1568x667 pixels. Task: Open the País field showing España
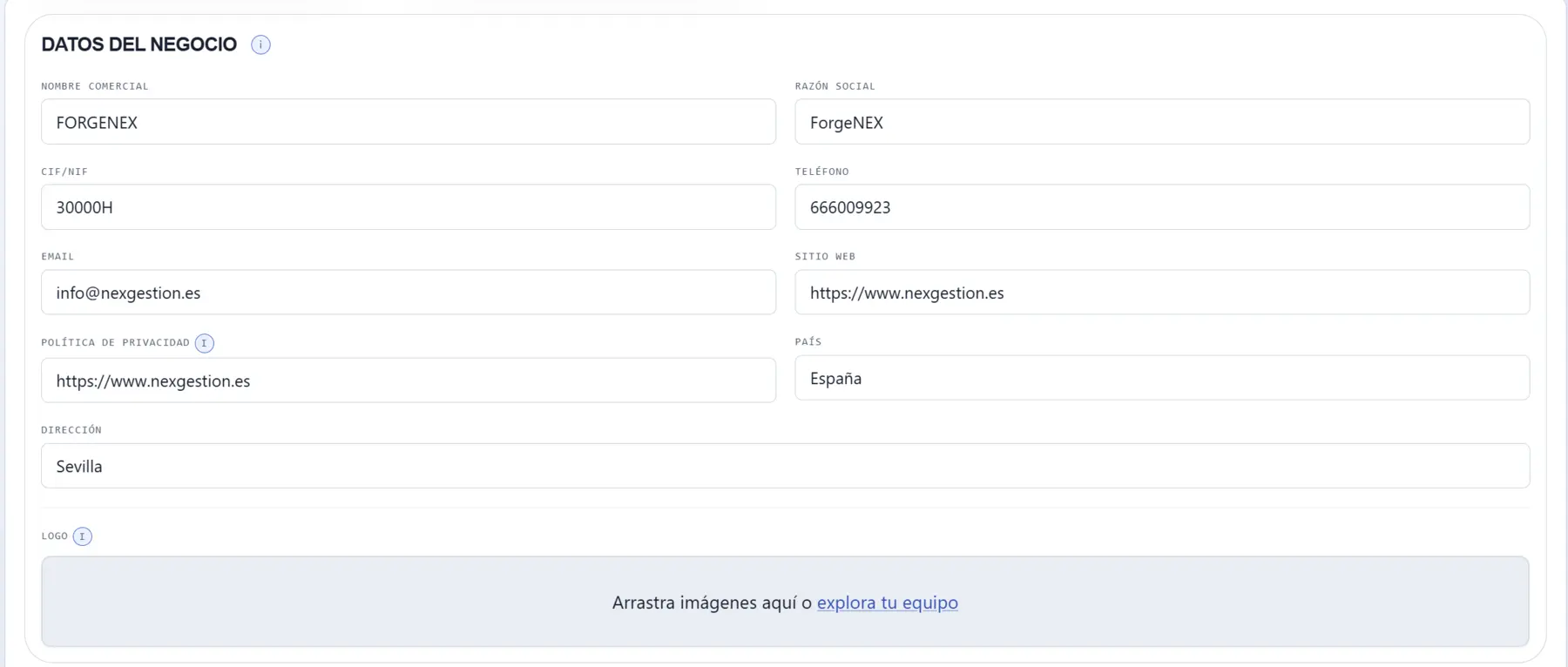coord(1162,378)
